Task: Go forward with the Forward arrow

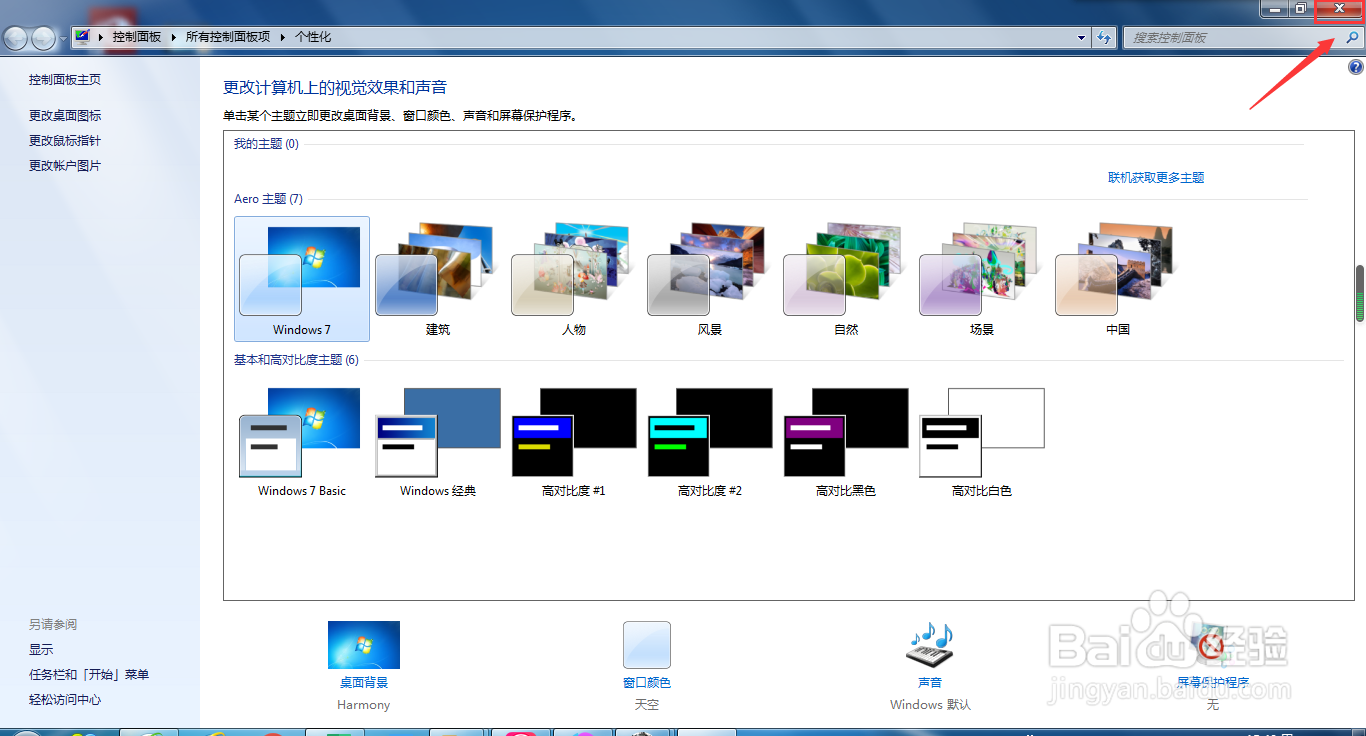Action: click(x=43, y=38)
